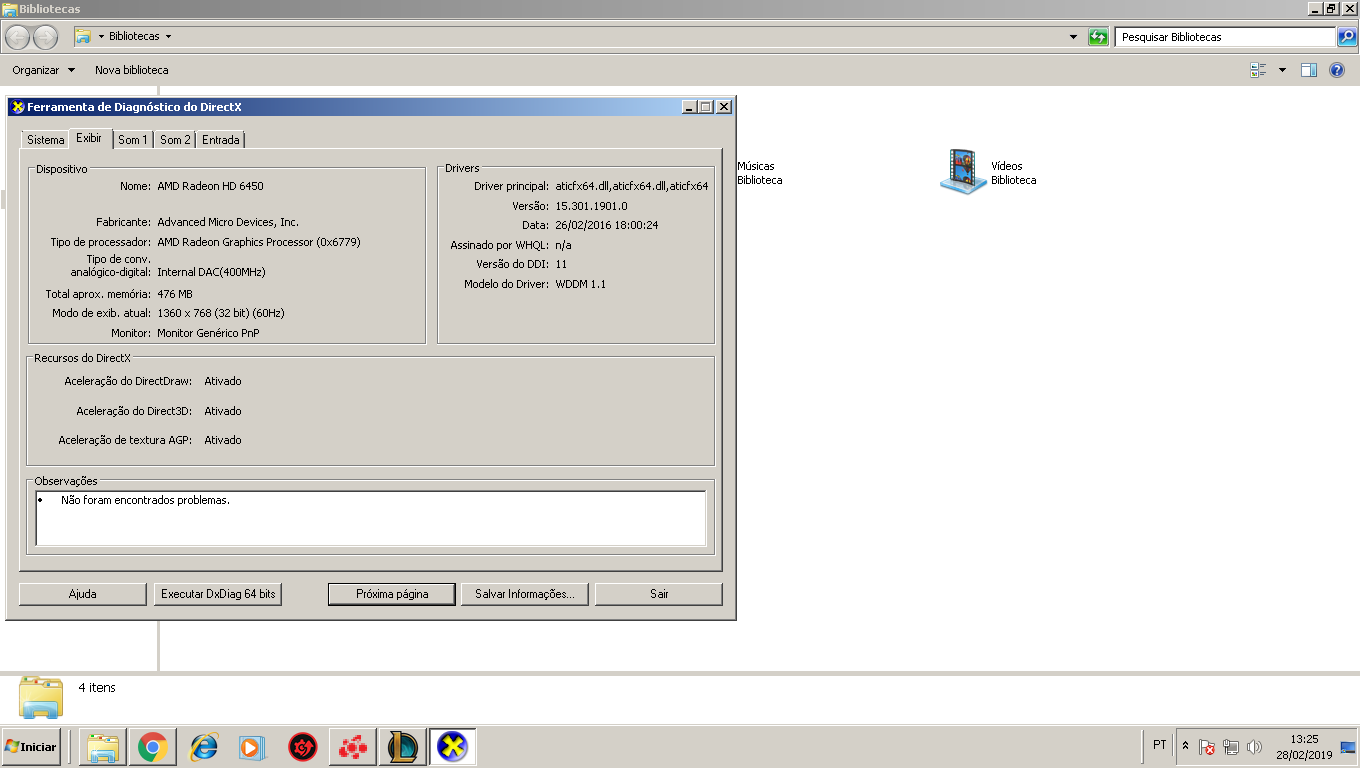
Task: Click Nova biblioteca toolbar button
Action: pos(132,70)
